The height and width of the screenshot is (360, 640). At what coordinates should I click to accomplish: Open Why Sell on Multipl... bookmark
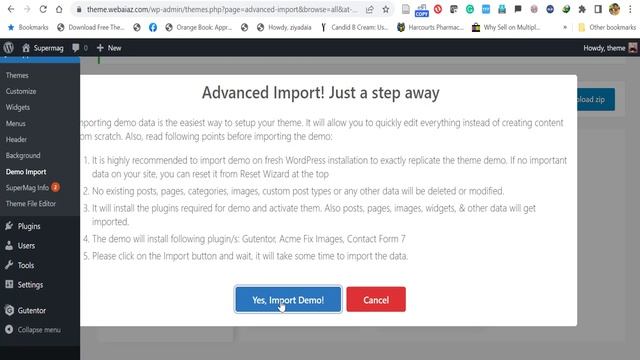click(506, 27)
